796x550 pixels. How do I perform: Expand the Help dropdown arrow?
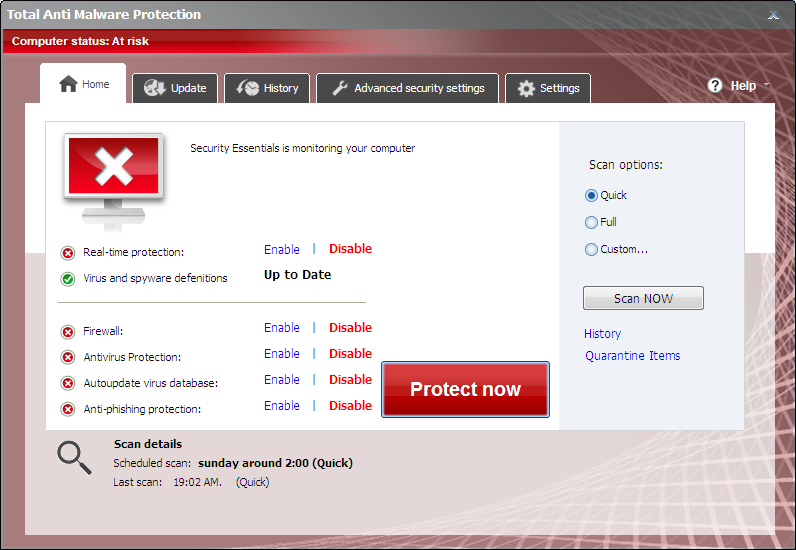[x=767, y=85]
